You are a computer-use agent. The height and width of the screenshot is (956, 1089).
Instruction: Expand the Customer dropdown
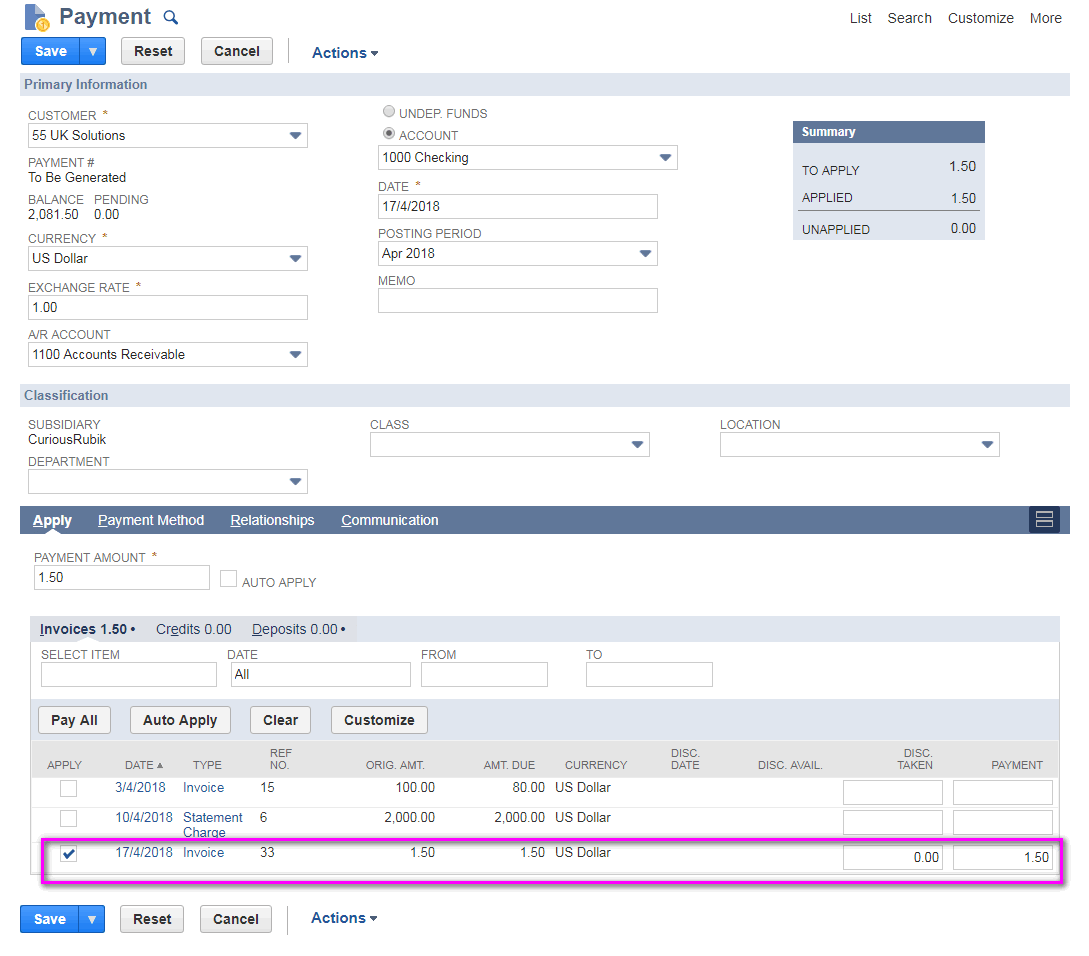pos(295,135)
